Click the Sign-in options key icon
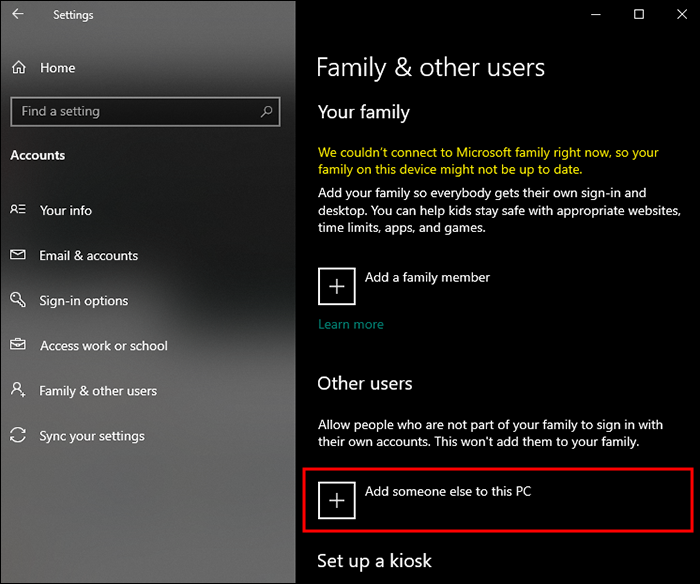Image resolution: width=700 pixels, height=584 pixels. 18,300
